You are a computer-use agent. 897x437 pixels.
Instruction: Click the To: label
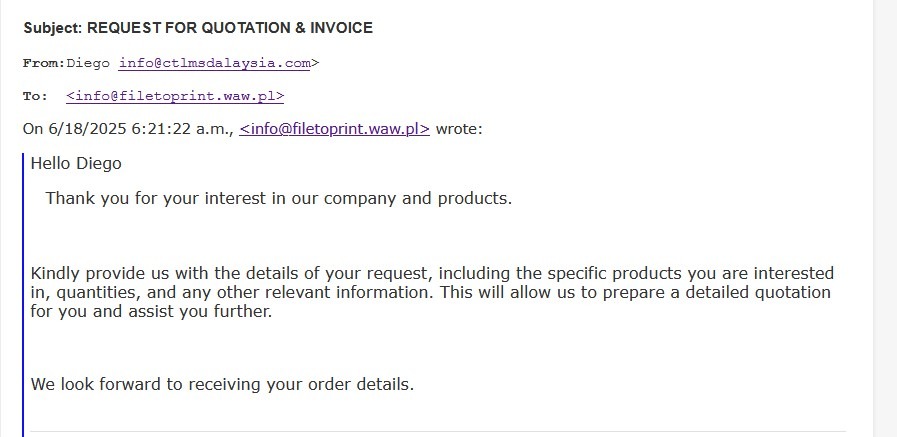coord(35,96)
